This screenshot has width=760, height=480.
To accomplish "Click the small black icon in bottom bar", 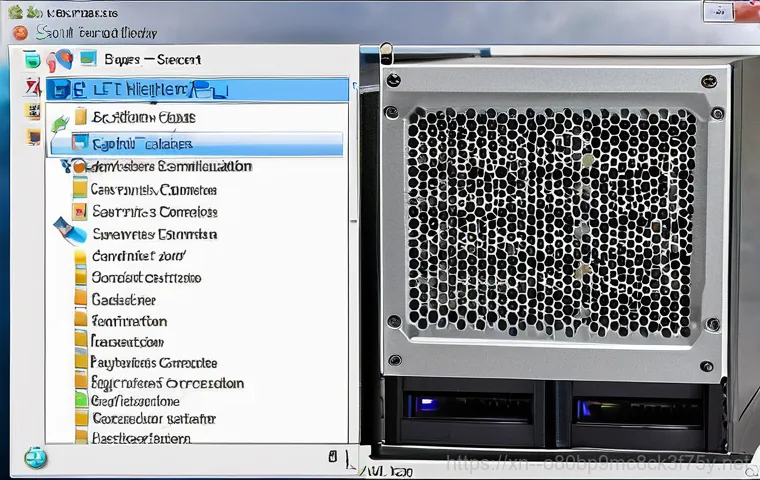I will coord(332,456).
